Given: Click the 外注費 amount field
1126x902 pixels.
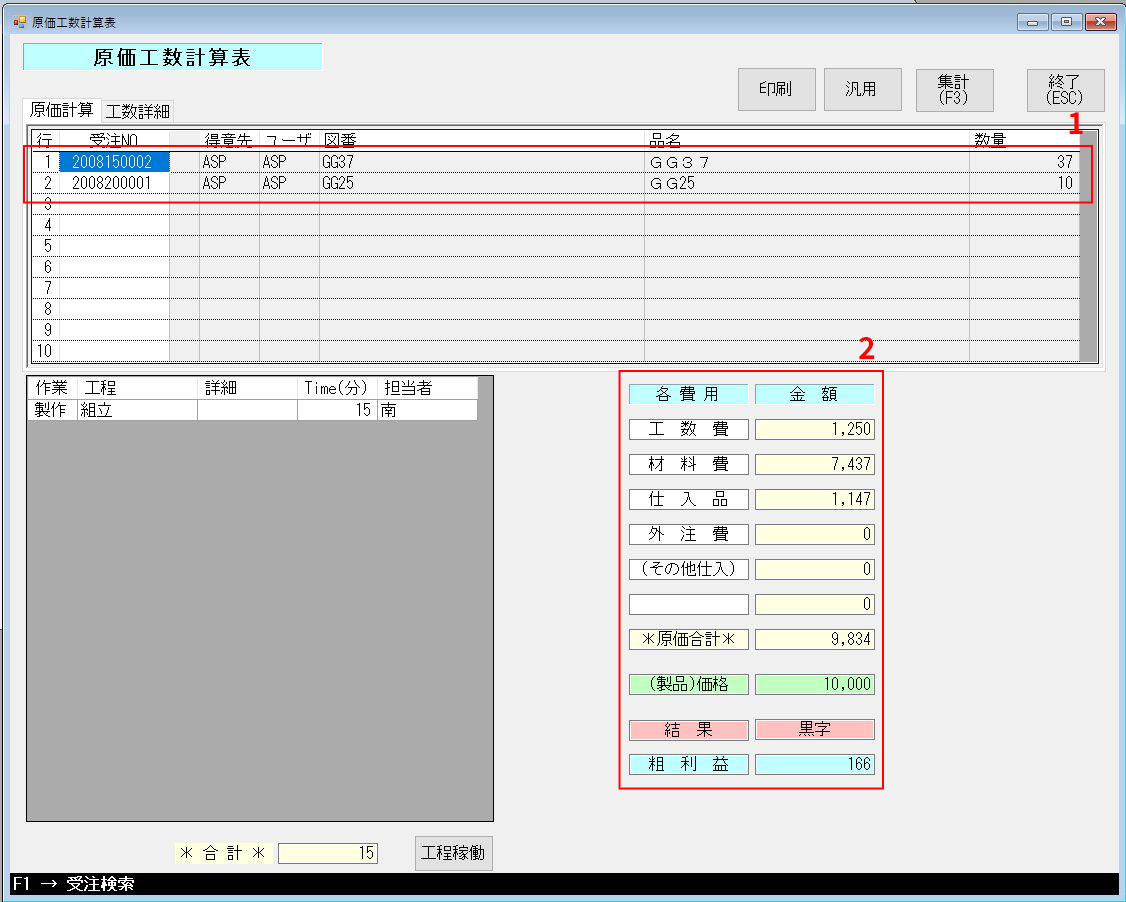Looking at the screenshot, I should [814, 534].
